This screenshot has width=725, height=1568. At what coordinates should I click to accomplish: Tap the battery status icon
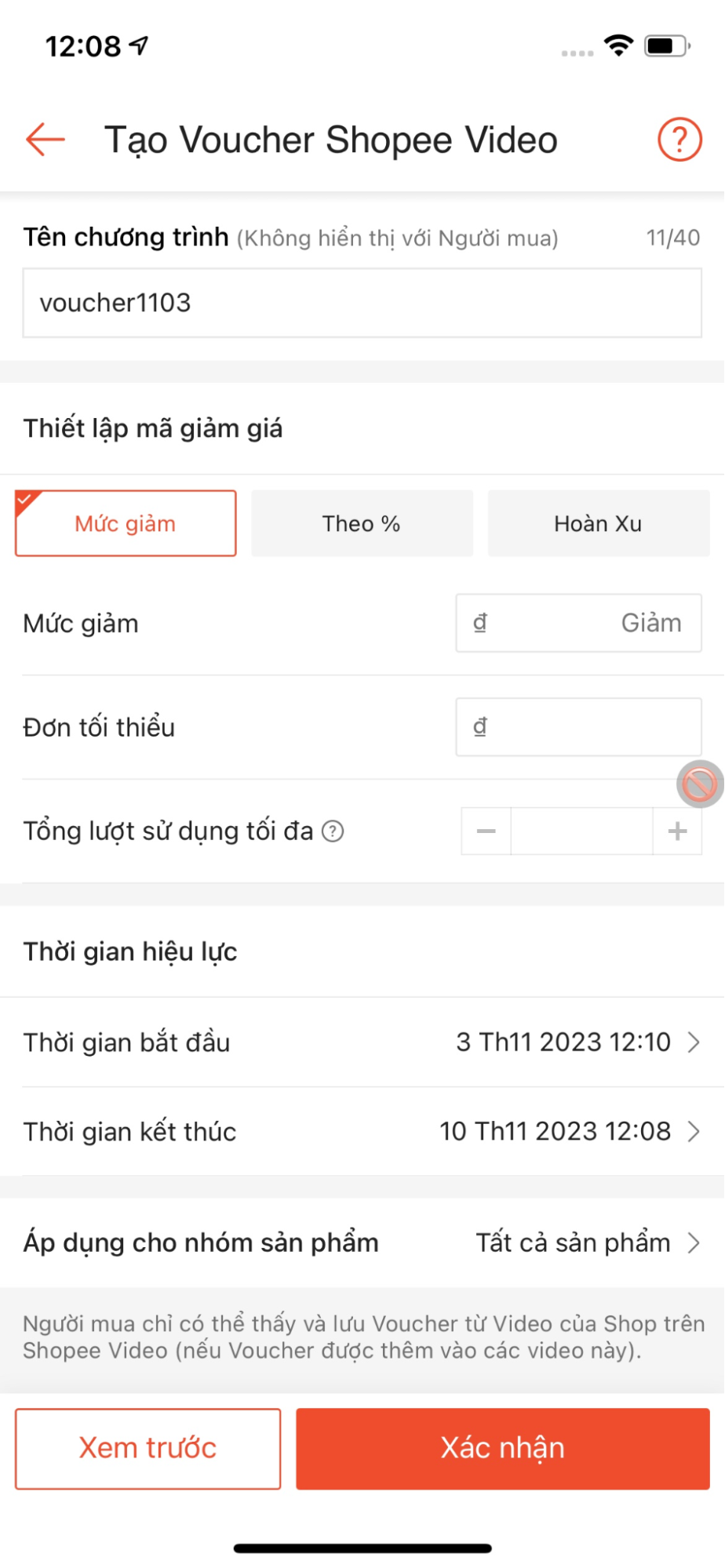tap(667, 45)
